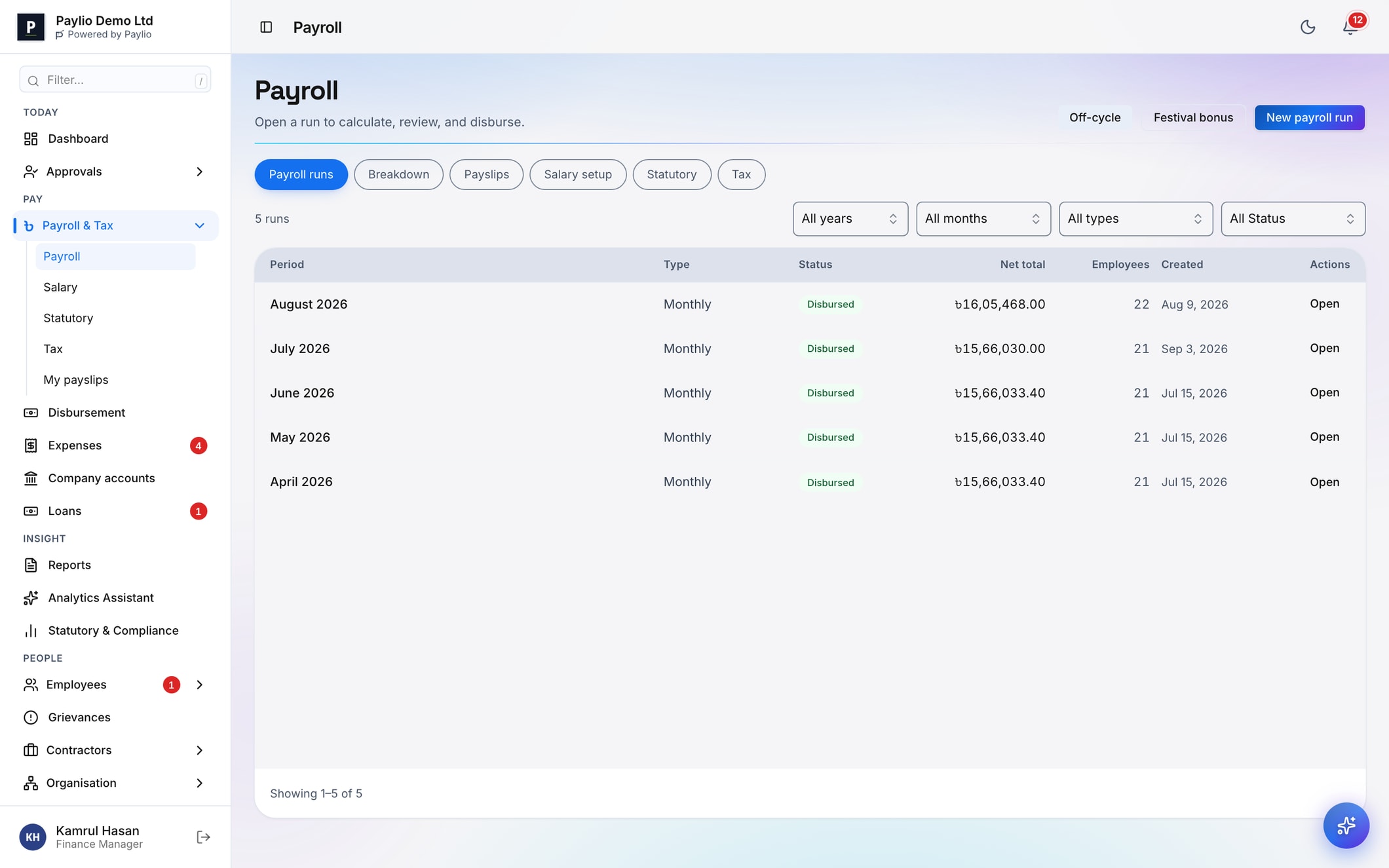Expand the Employees submenu
The height and width of the screenshot is (868, 1389).
point(199,685)
